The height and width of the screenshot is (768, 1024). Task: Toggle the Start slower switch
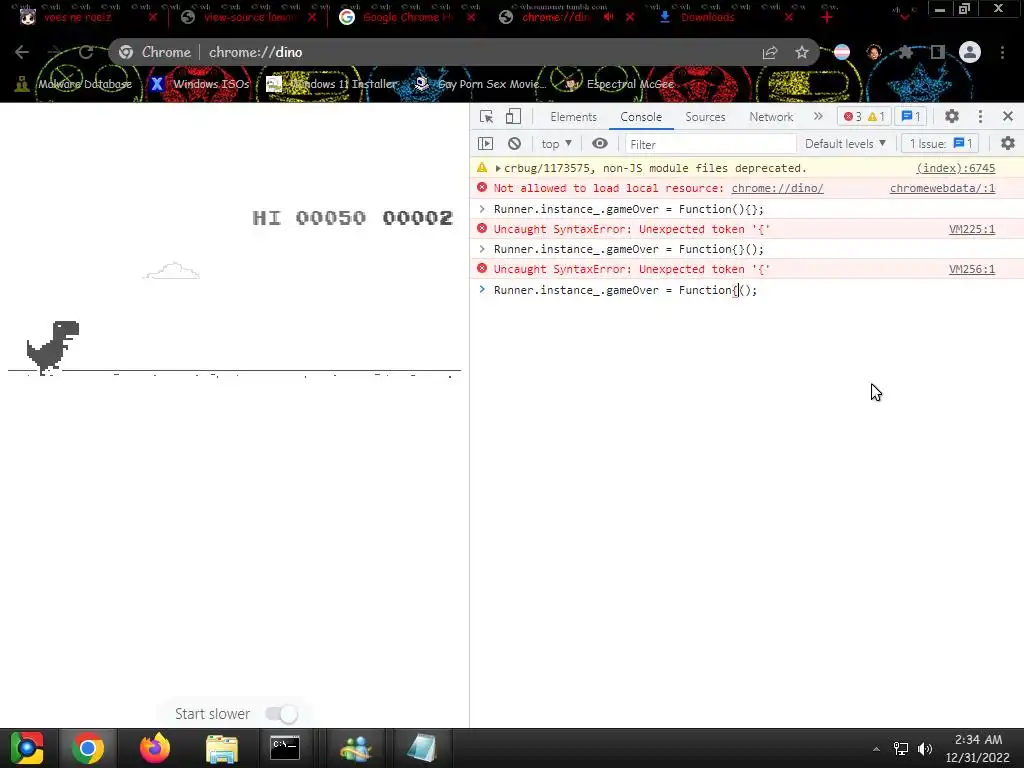click(281, 714)
